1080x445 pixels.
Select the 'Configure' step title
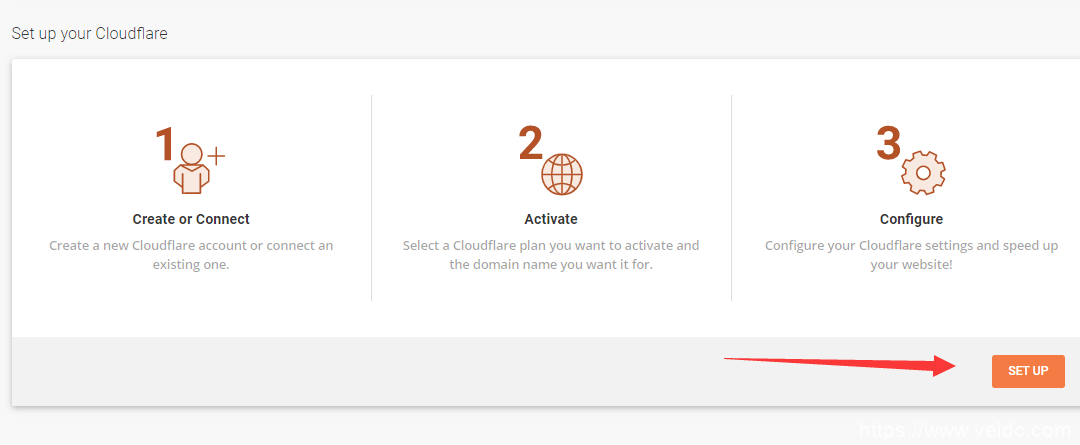911,219
